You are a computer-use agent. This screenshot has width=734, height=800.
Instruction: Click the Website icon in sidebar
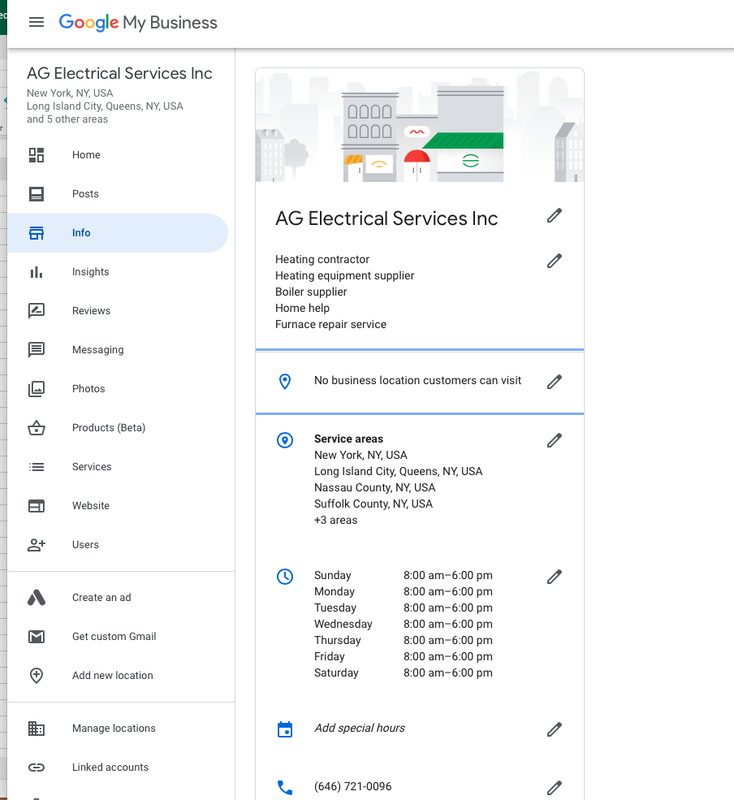click(x=36, y=506)
